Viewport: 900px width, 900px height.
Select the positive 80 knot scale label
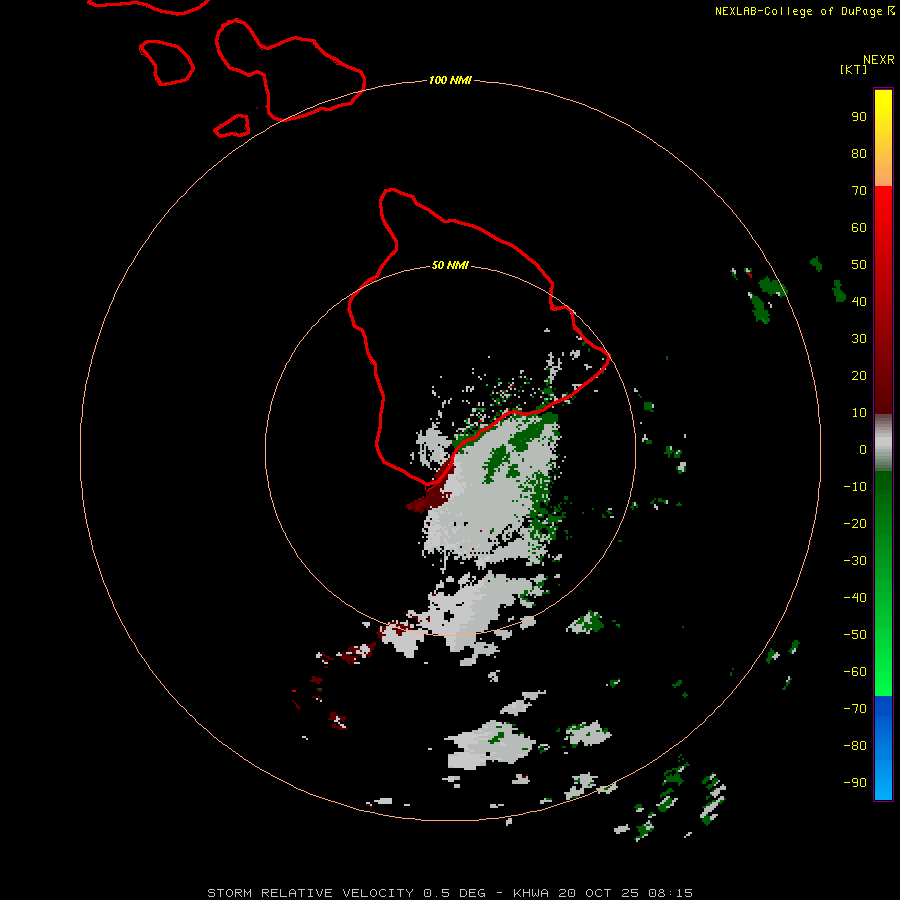(x=859, y=153)
